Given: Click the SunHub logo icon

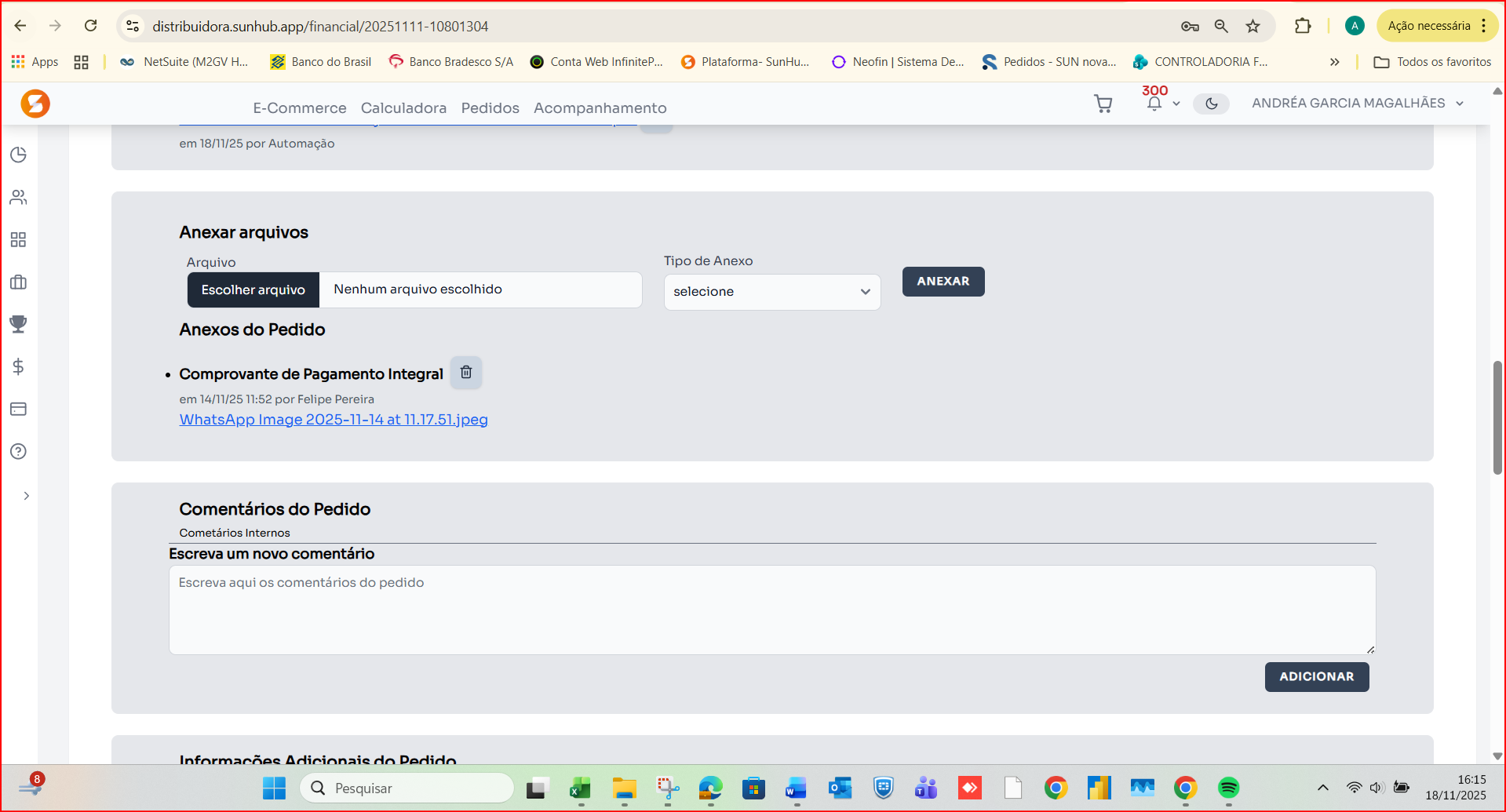Looking at the screenshot, I should pos(35,104).
